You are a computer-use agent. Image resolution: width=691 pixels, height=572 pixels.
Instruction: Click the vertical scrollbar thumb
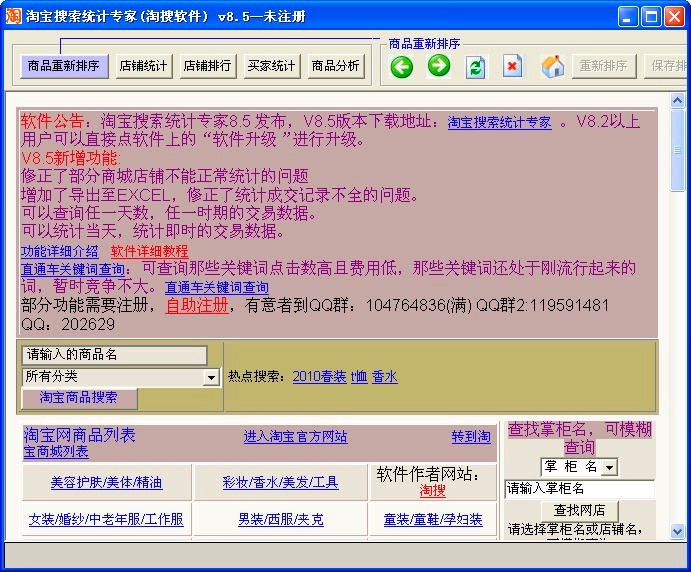(678, 150)
